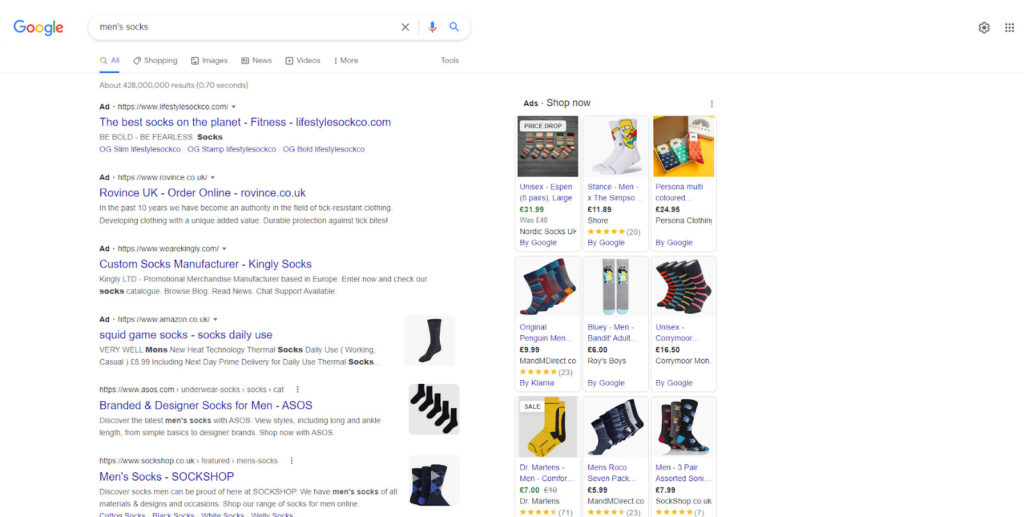1024x517 pixels.
Task: Open the ASOS result three-dot menu
Action: (x=298, y=389)
